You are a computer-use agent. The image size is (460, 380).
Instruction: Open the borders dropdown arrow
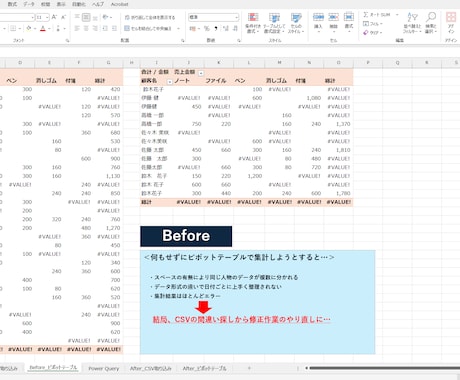click(x=20, y=29)
